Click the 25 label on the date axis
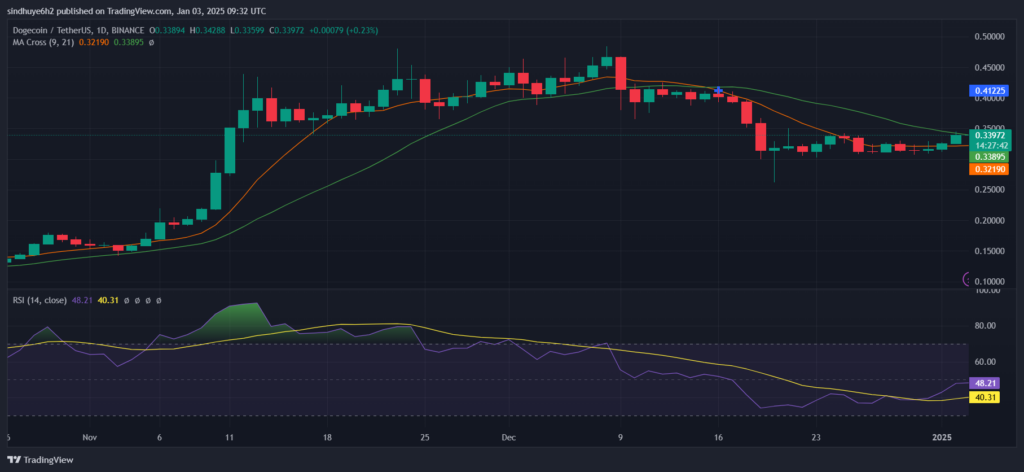1024x472 pixels. tap(425, 436)
